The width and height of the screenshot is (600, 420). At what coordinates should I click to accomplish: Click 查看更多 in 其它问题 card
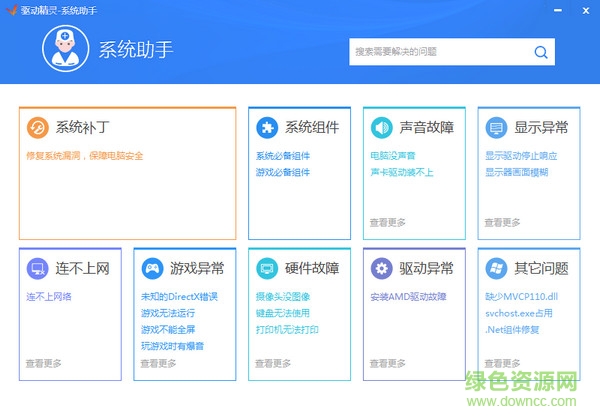502,363
